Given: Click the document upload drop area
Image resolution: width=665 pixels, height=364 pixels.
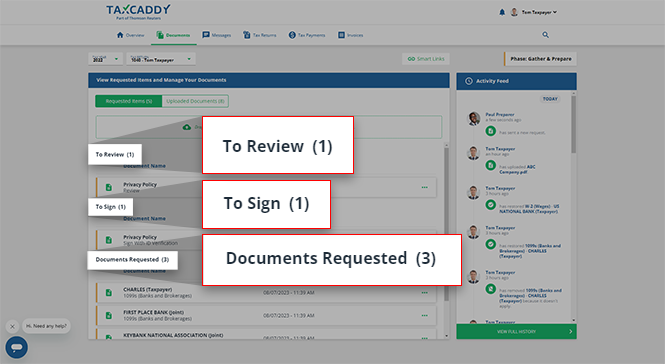Looking at the screenshot, I should (268, 127).
